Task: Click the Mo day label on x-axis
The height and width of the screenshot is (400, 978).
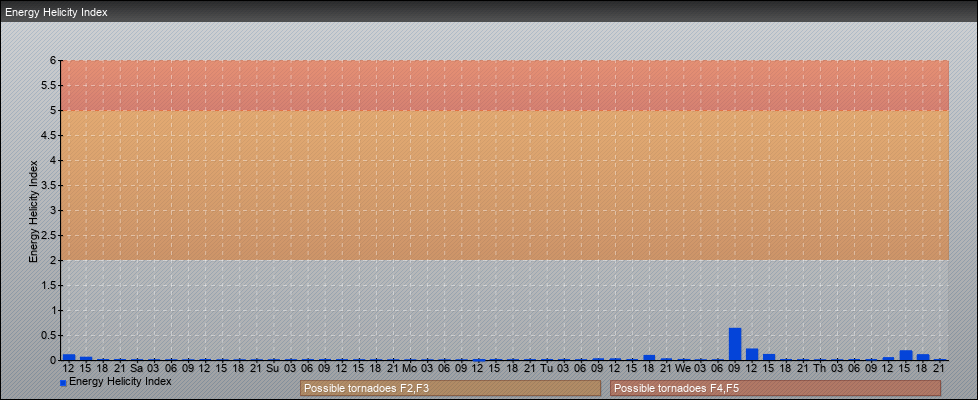Action: (x=410, y=368)
